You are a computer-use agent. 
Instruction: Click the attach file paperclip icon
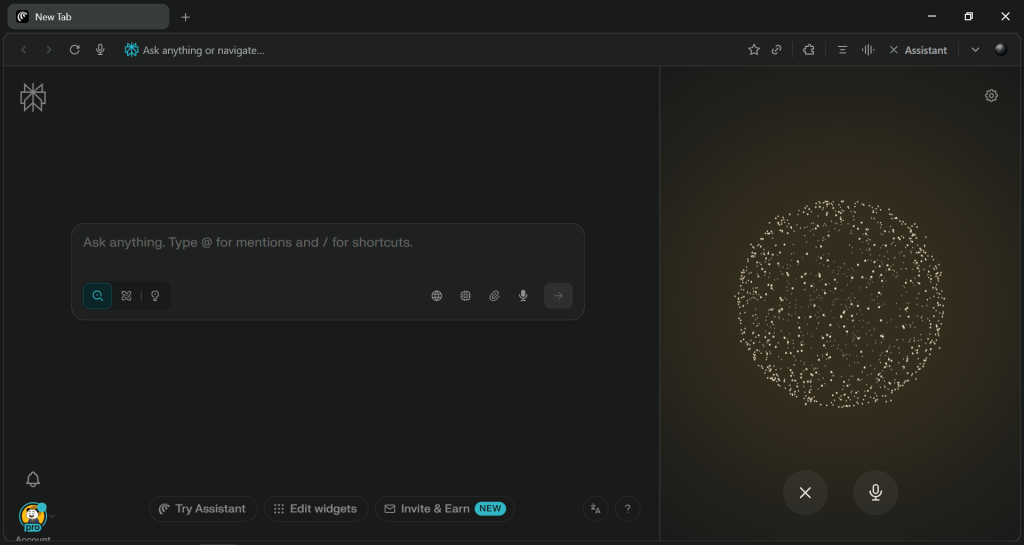[x=494, y=296]
